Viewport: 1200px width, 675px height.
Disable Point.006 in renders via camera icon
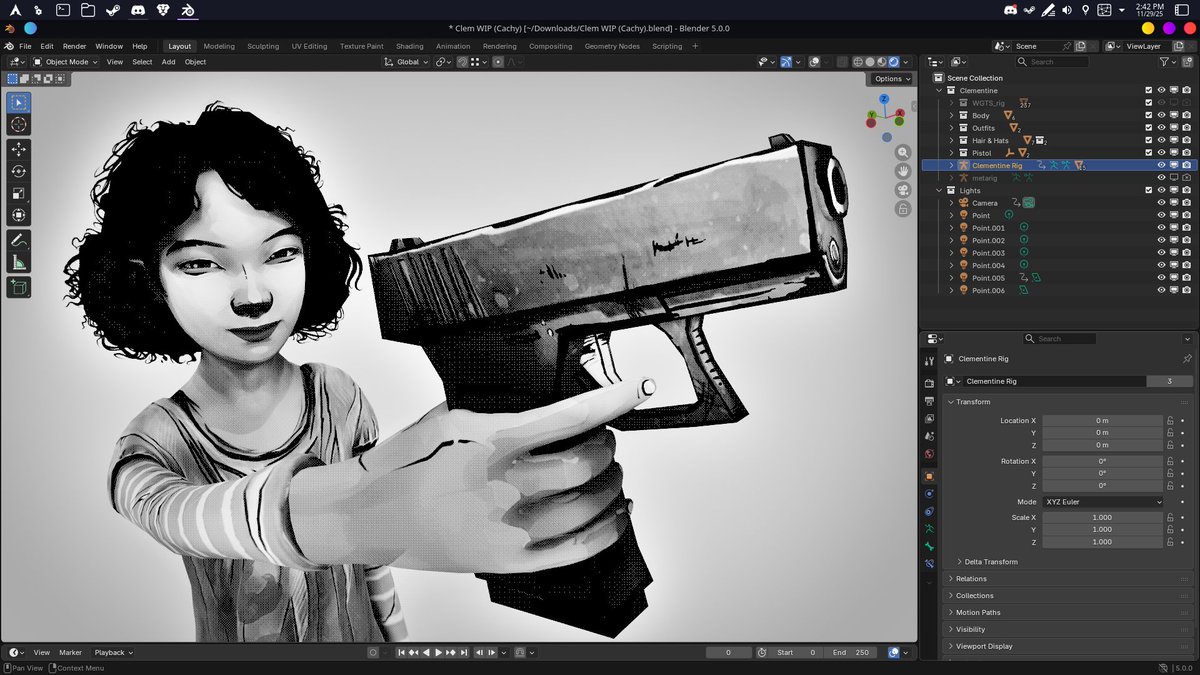tap(1186, 290)
